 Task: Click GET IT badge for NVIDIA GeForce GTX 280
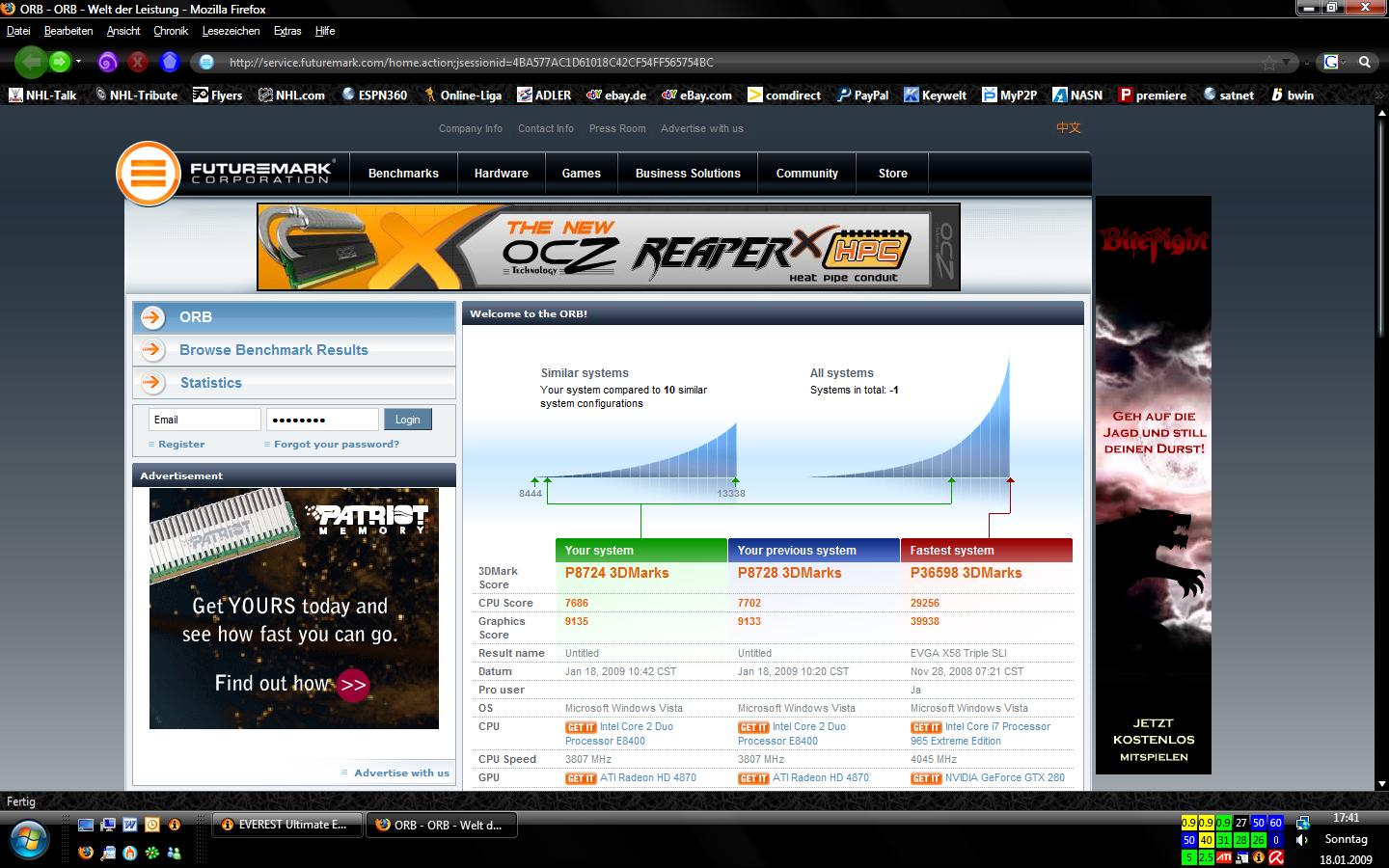(x=926, y=778)
